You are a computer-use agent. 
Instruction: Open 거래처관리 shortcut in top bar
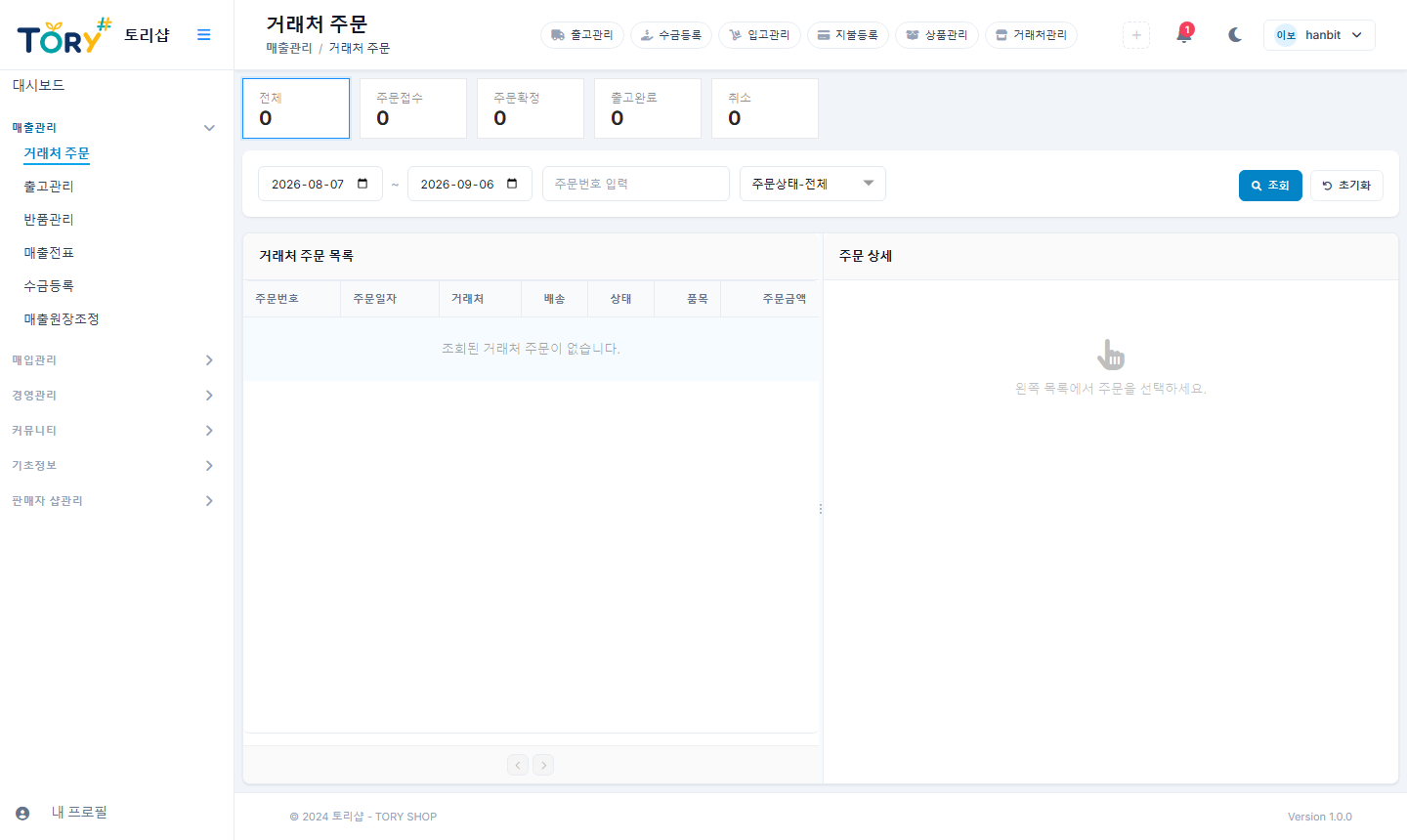pos(1031,34)
